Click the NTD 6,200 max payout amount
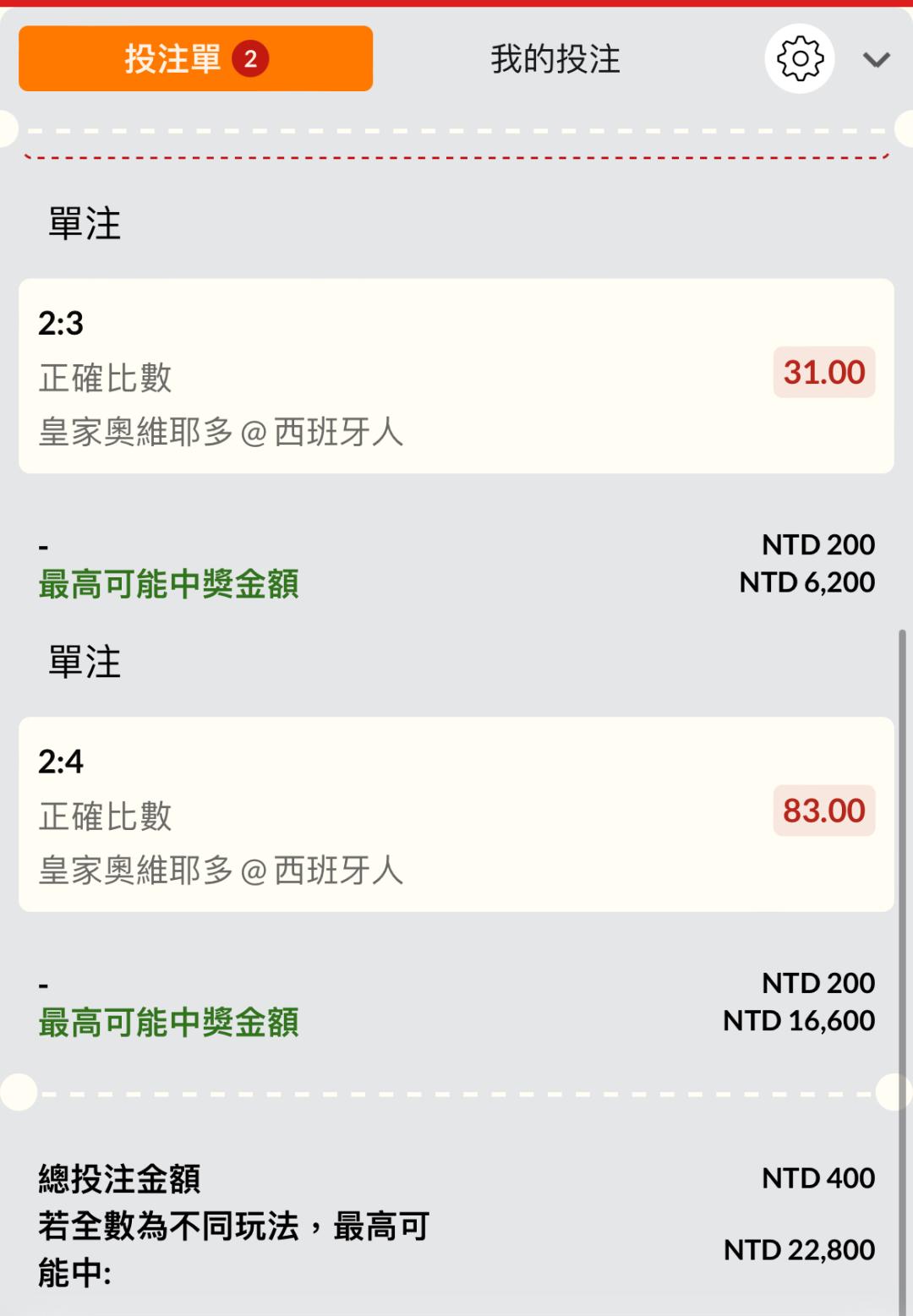This screenshot has height=1316, width=913. [806, 582]
